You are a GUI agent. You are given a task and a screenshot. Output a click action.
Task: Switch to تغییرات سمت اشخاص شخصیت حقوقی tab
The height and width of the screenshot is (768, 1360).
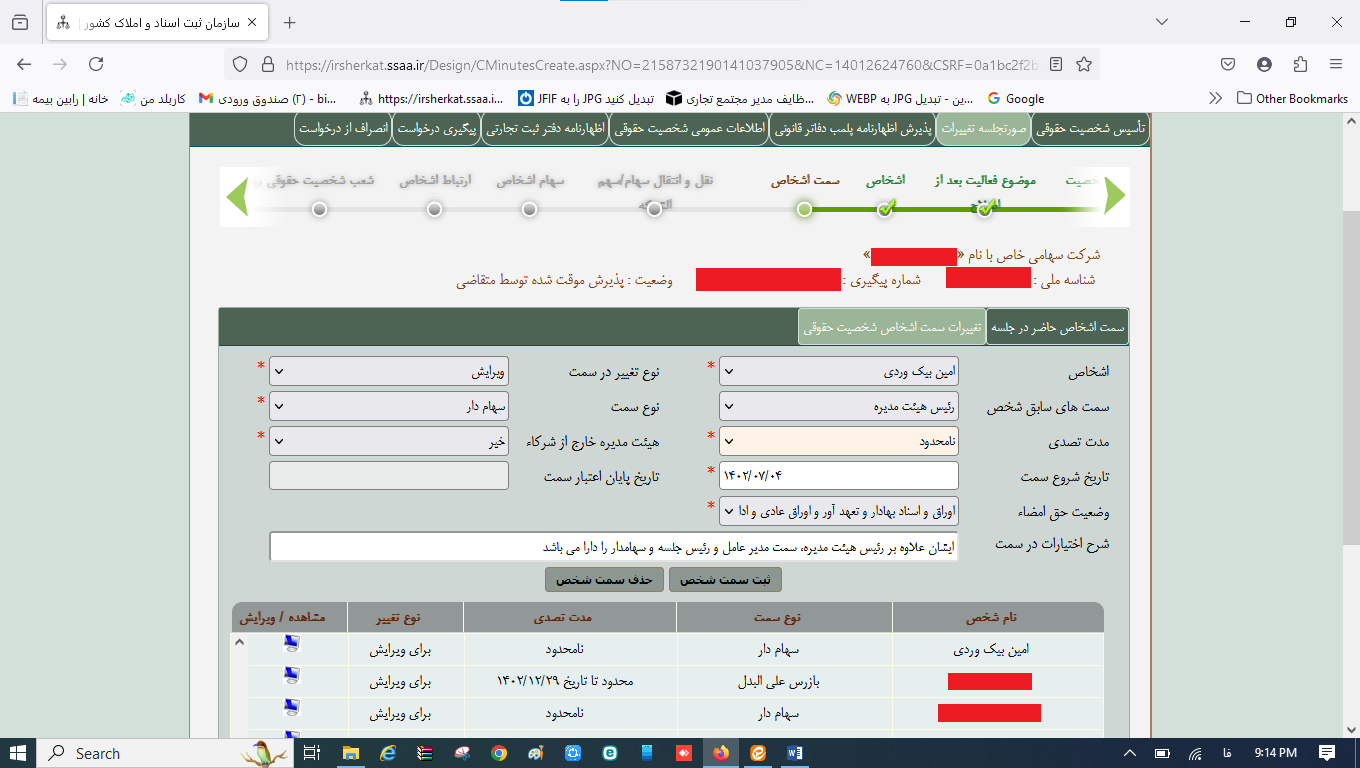point(891,327)
